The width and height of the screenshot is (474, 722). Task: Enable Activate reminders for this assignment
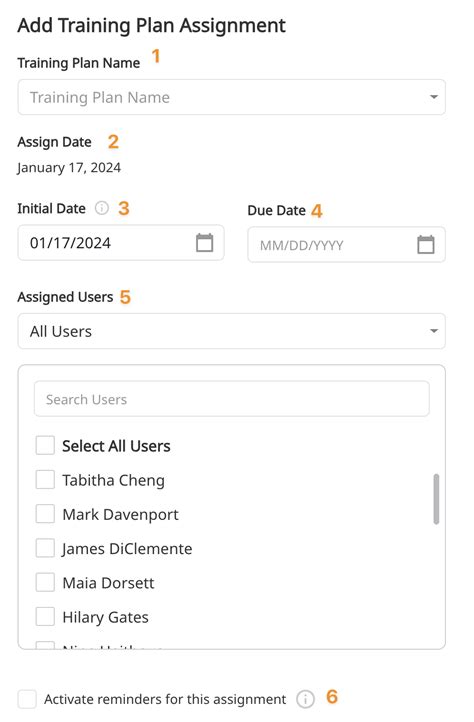27,699
